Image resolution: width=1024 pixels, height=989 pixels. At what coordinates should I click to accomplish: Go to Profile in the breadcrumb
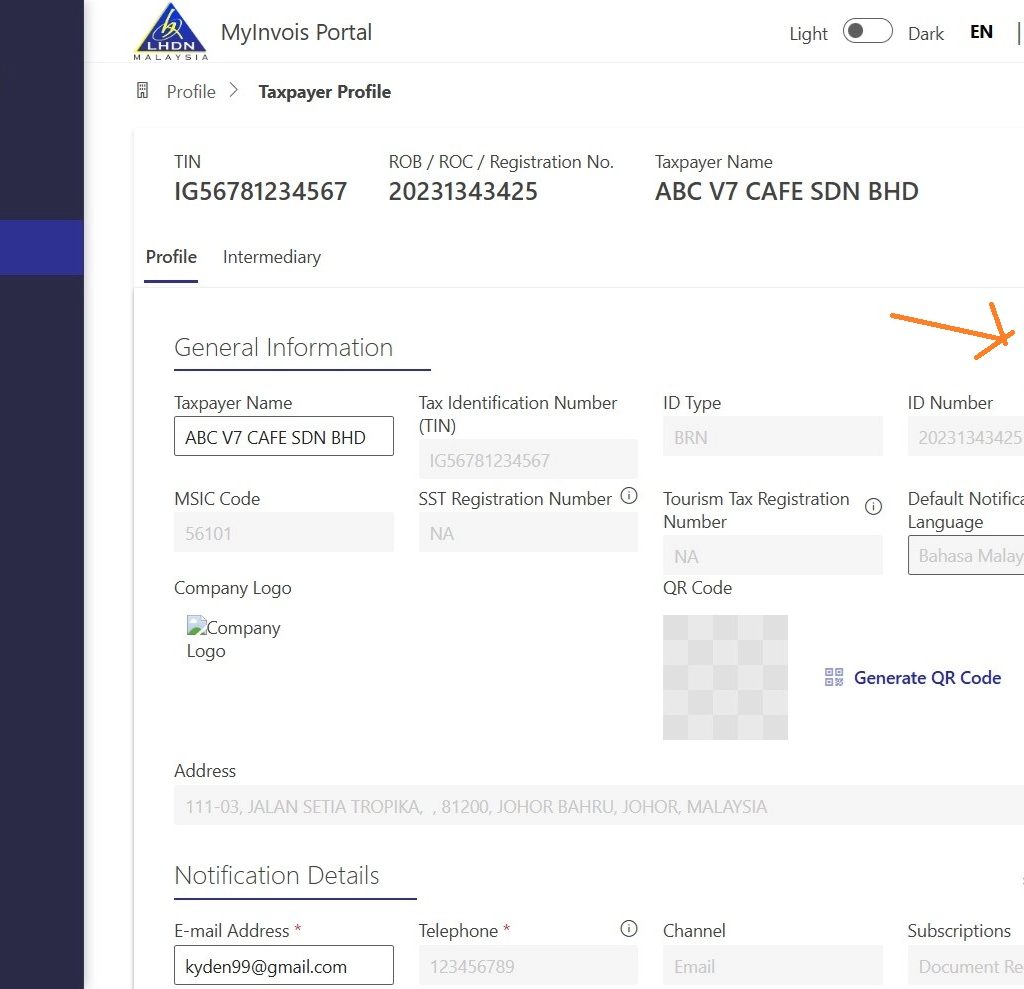(191, 92)
